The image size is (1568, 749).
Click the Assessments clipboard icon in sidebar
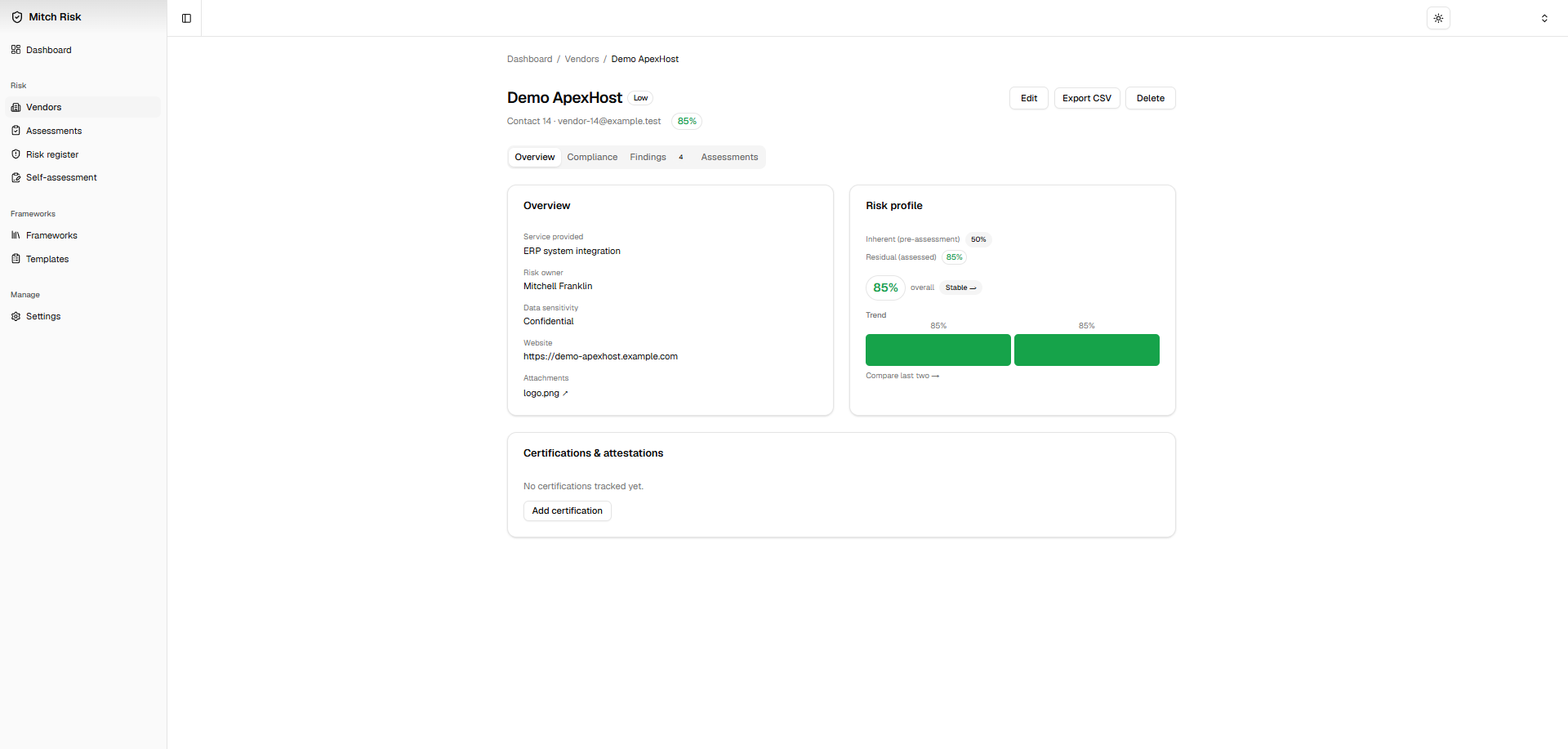coord(16,131)
